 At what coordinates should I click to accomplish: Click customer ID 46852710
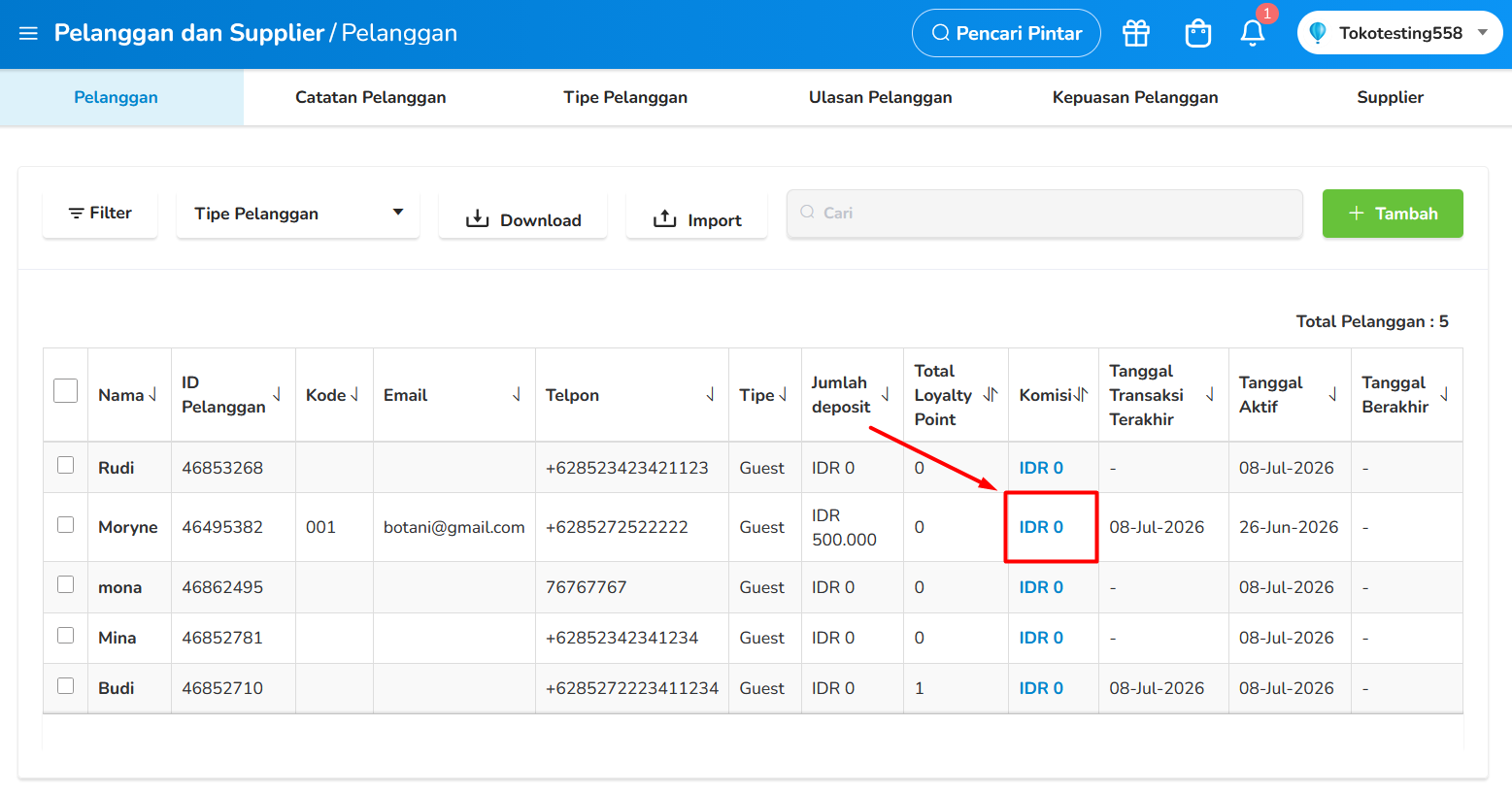point(222,688)
